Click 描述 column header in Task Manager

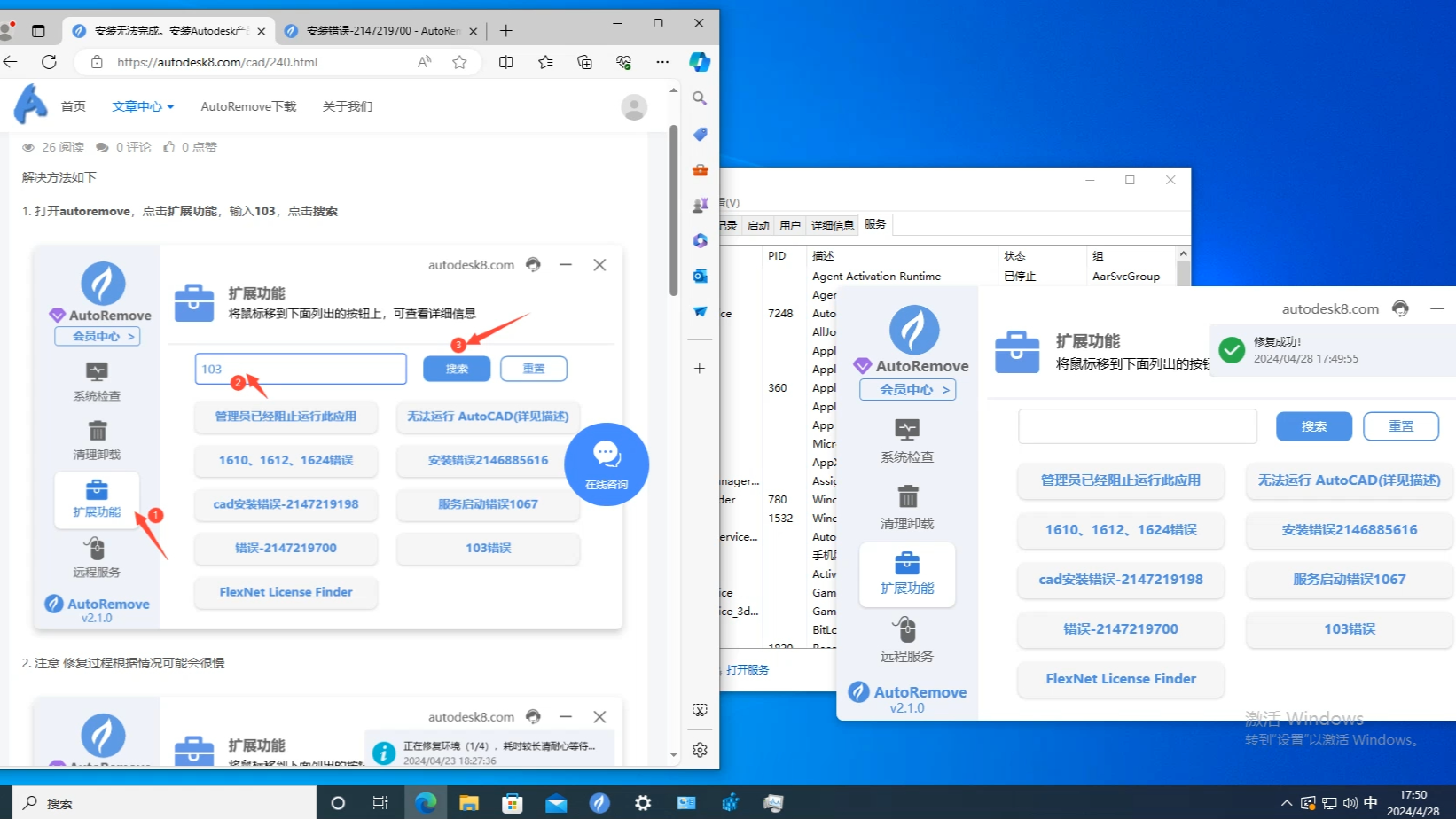901,255
